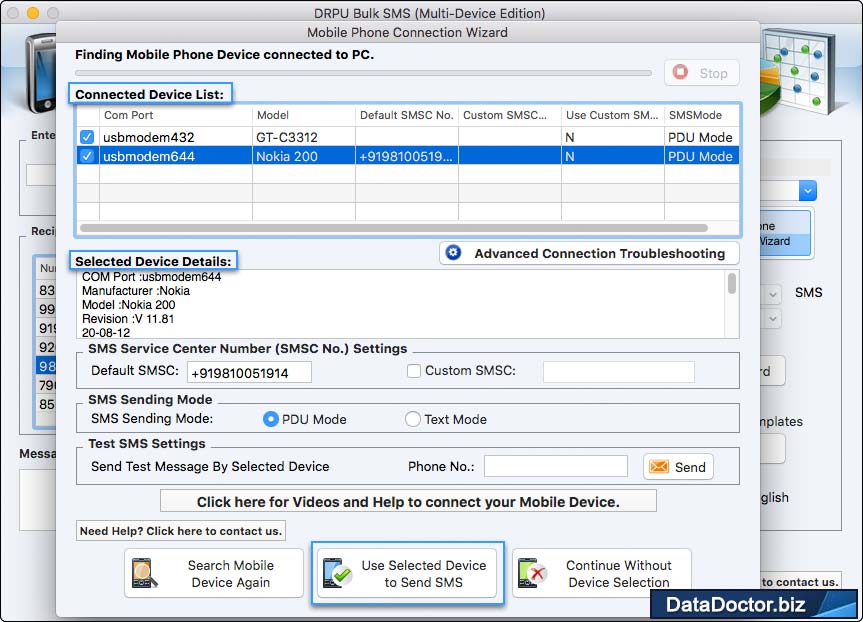Open the dropdown beside SMS label in background

pyautogui.click(x=773, y=294)
